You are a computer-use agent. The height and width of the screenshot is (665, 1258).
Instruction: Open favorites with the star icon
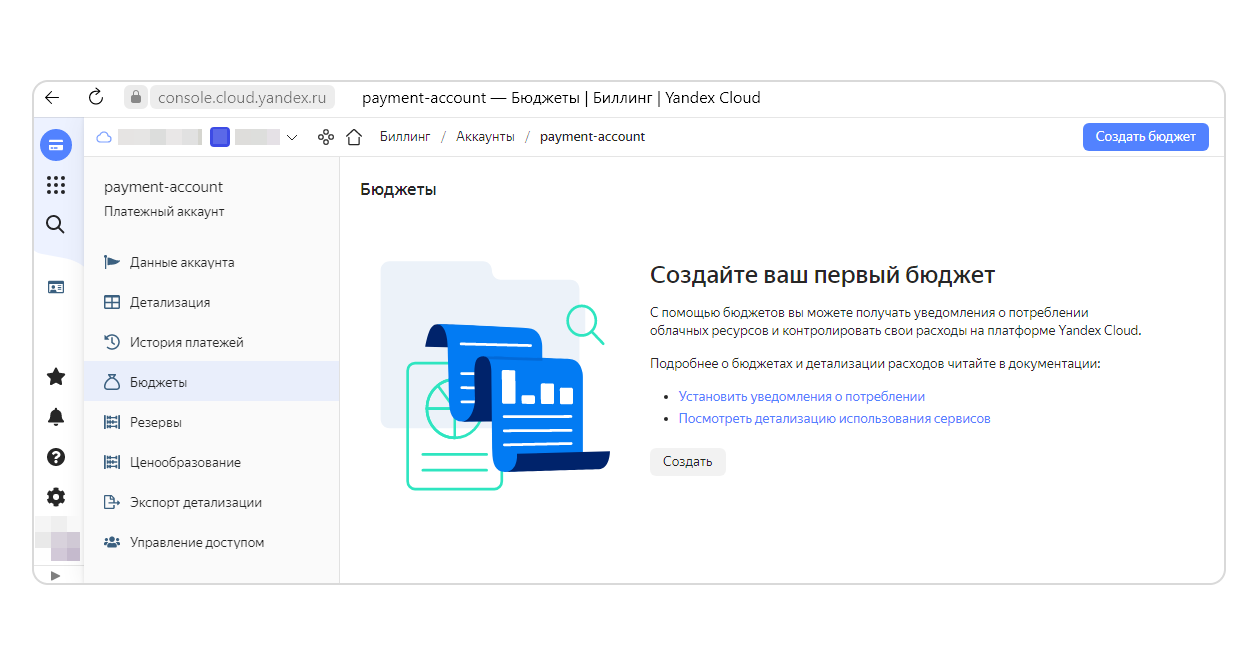[x=56, y=377]
